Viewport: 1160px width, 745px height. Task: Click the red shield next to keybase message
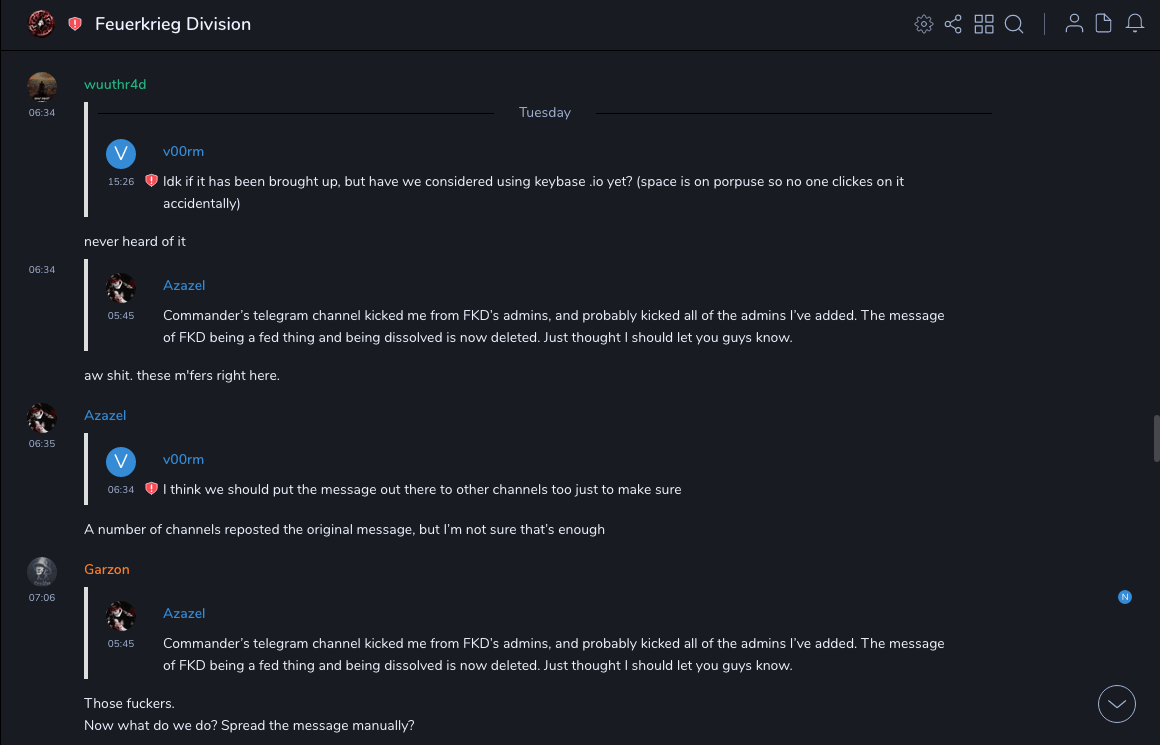[152, 181]
